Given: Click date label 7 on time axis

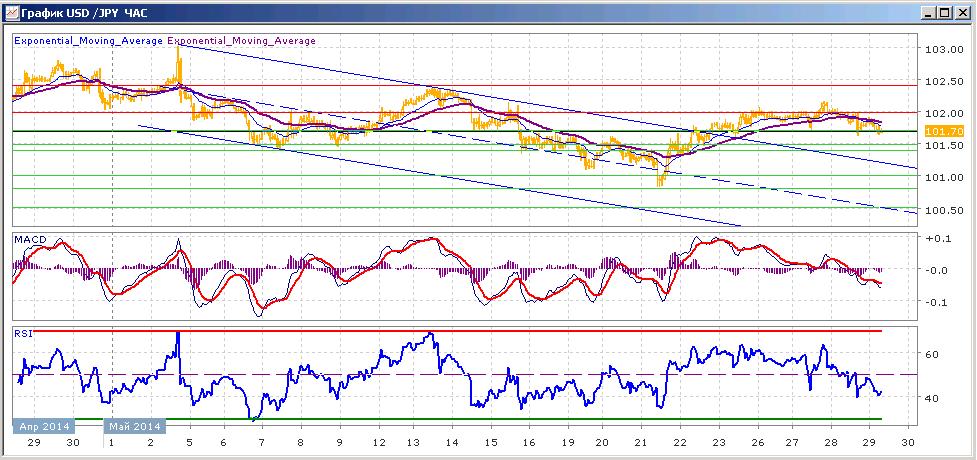Looking at the screenshot, I should pos(262,443).
